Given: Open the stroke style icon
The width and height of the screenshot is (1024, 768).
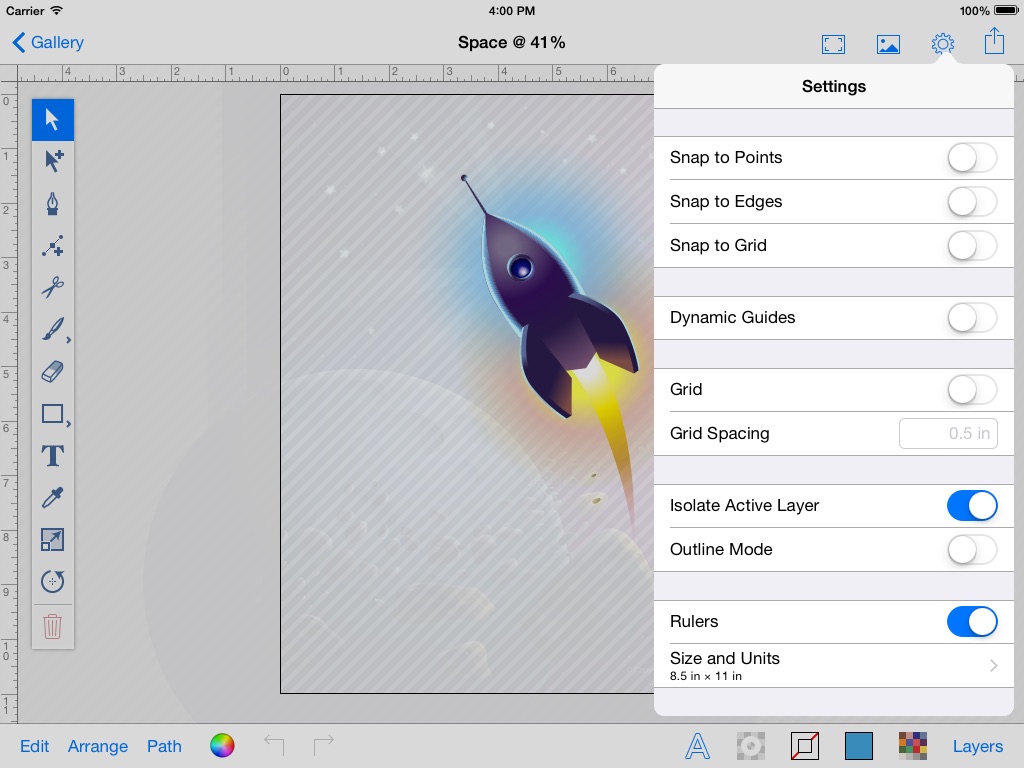Looking at the screenshot, I should [805, 746].
